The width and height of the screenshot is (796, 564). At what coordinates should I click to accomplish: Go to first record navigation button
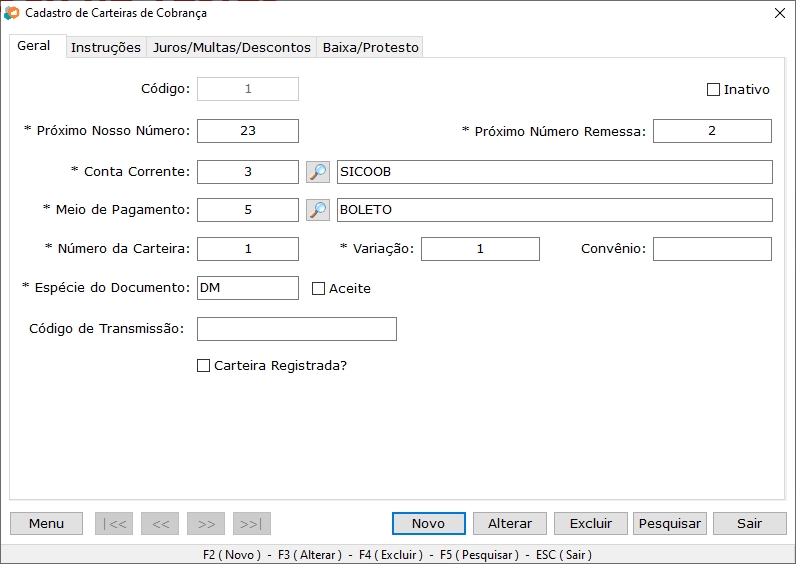click(113, 524)
